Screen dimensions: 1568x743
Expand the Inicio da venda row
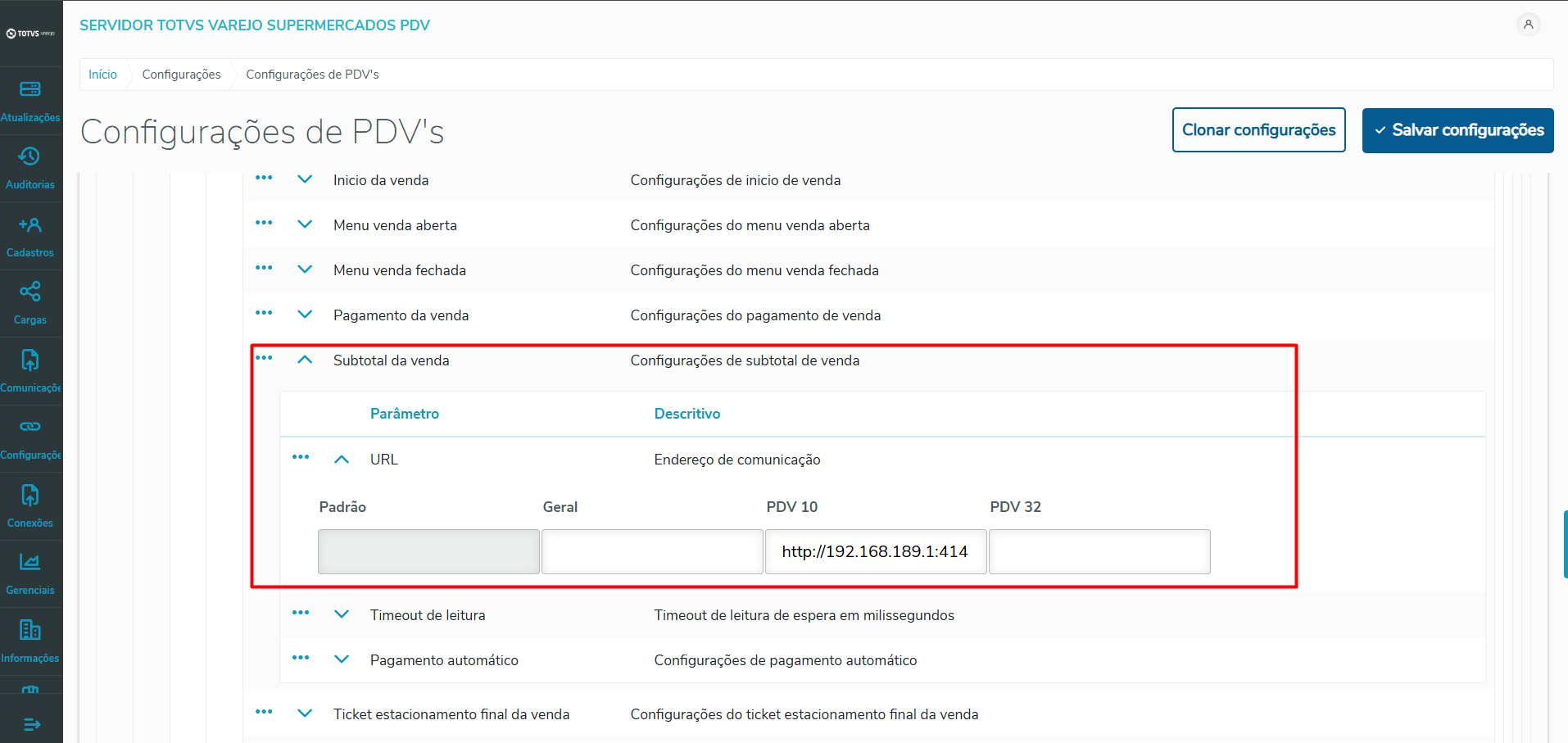coord(305,179)
